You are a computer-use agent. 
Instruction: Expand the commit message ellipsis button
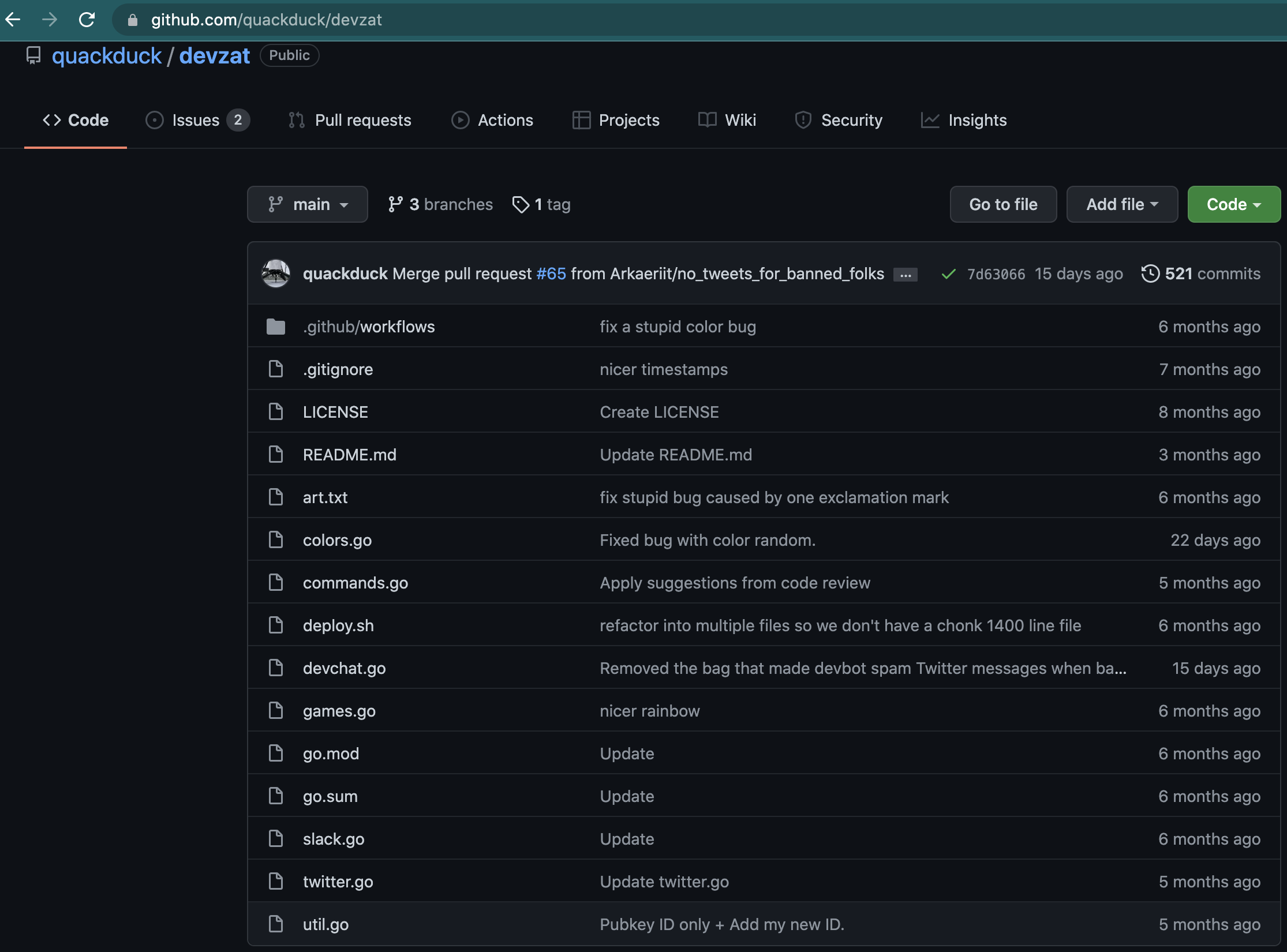tap(906, 275)
